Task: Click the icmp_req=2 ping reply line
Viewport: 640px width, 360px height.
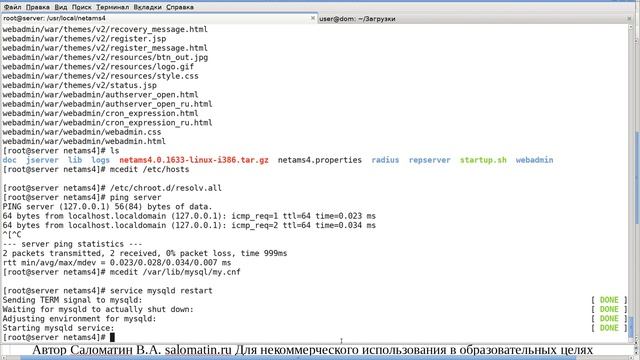Action: [x=189, y=226]
